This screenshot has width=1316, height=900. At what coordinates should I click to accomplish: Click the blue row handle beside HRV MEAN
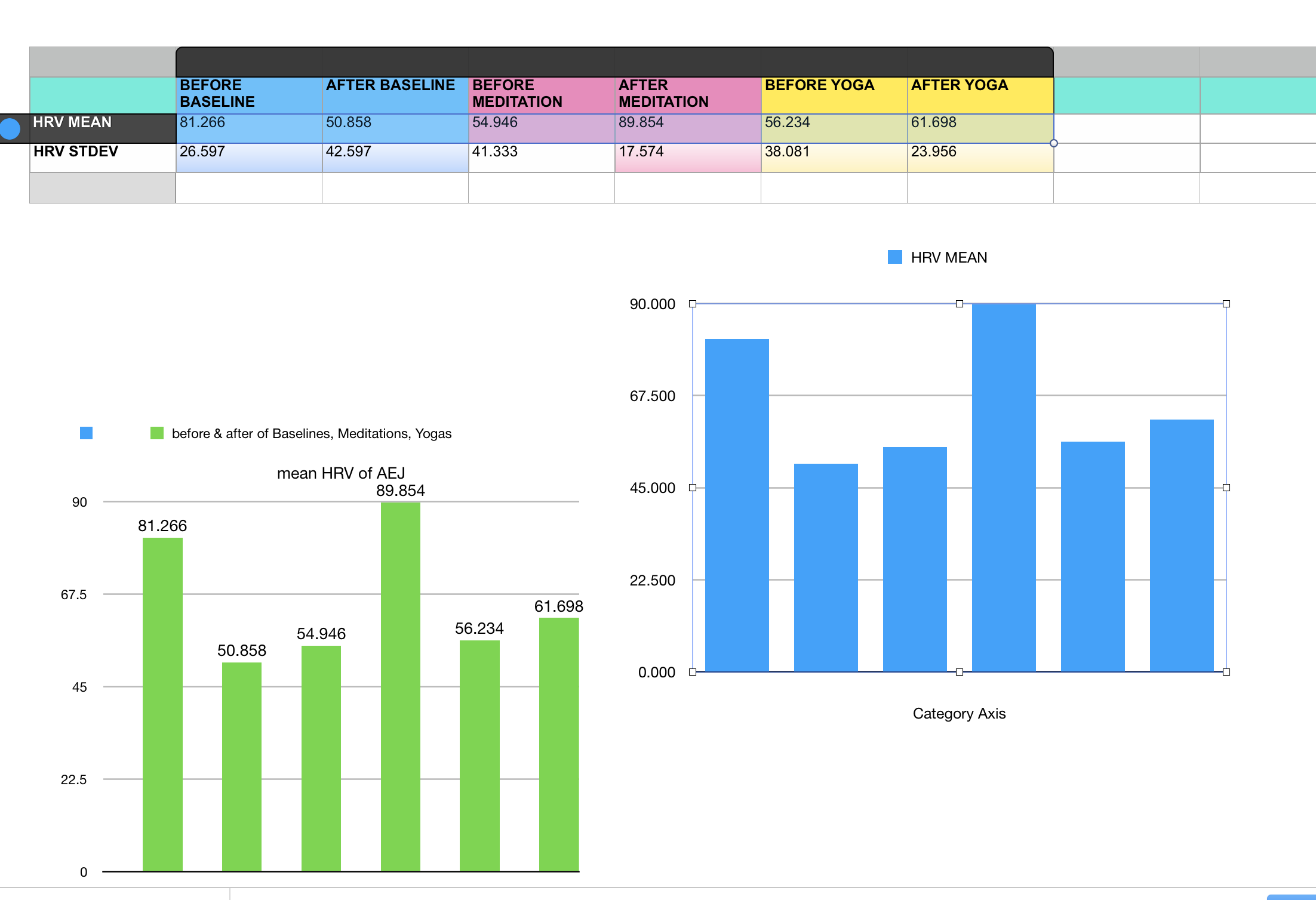tap(10, 129)
